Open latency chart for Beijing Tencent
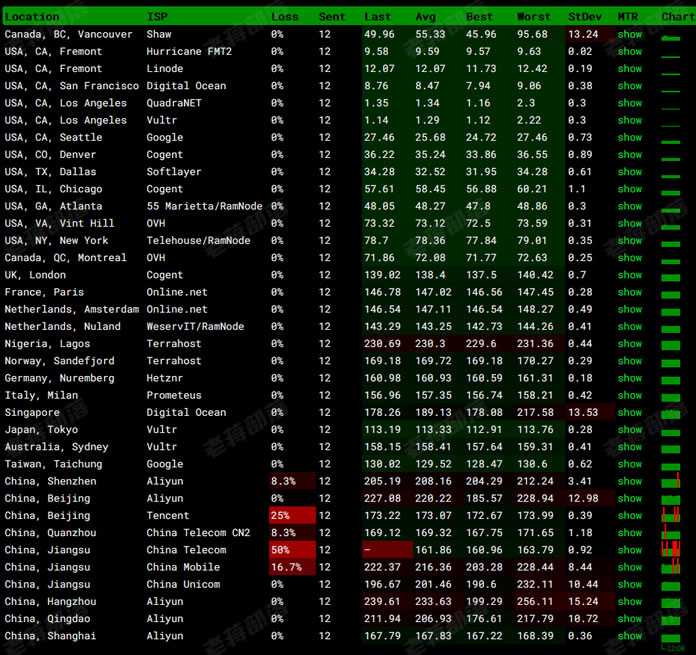The width and height of the screenshot is (696, 655). tap(671, 515)
